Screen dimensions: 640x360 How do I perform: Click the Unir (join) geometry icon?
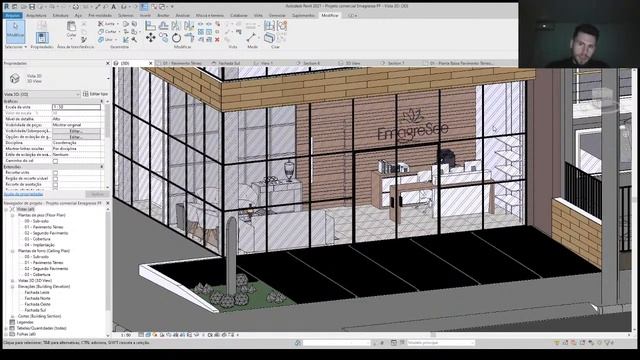coord(101,40)
